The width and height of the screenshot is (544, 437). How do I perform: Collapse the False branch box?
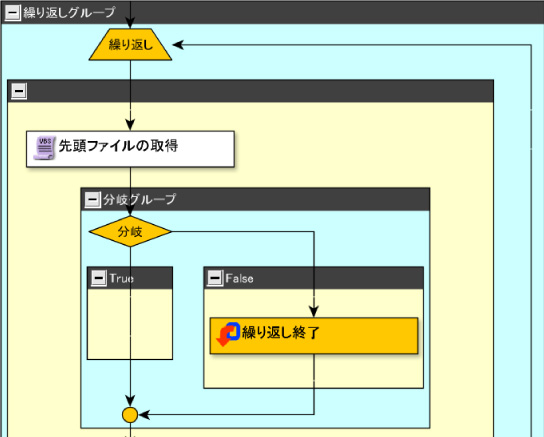tap(215, 278)
